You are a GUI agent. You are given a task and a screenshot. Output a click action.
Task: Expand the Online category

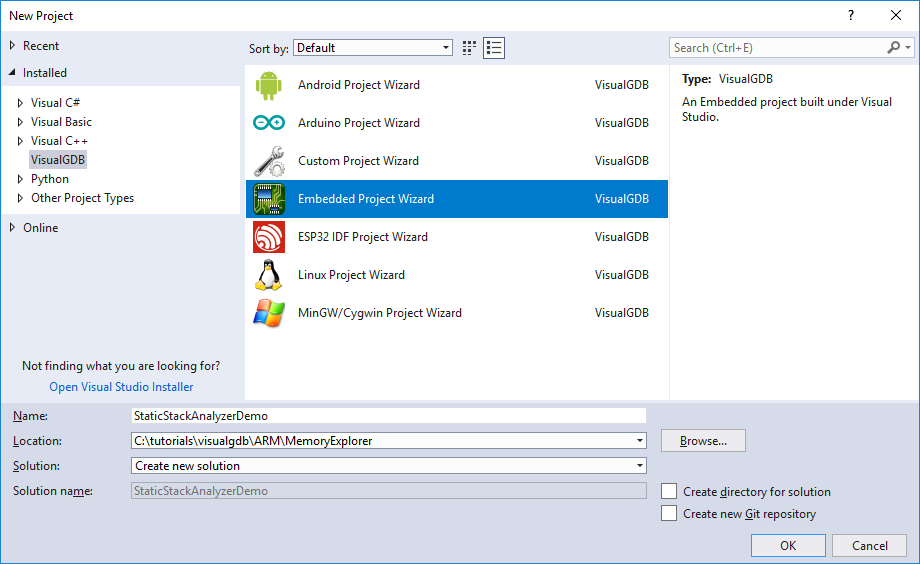pyautogui.click(x=12, y=228)
